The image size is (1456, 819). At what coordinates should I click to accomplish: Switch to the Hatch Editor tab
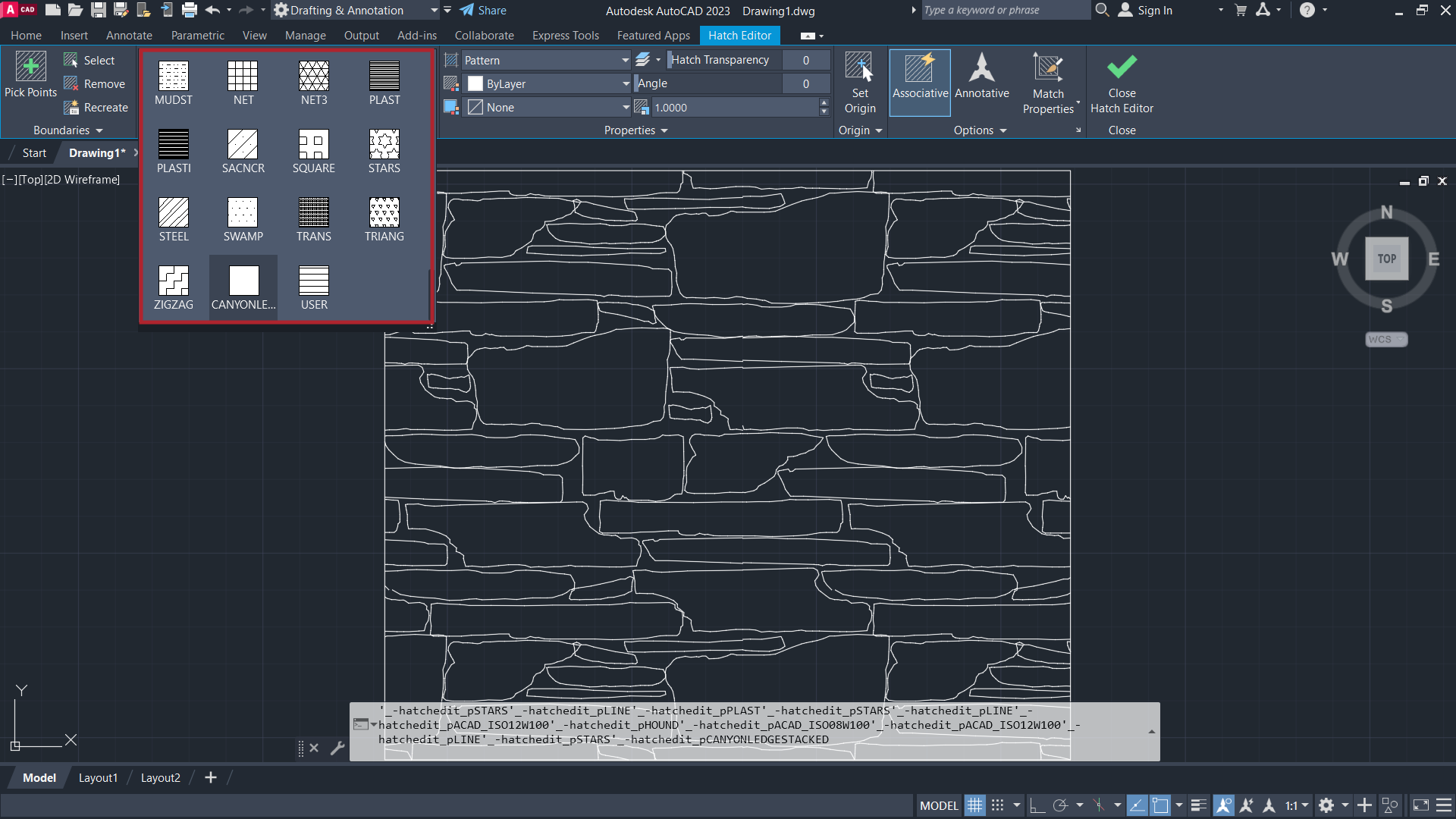coord(739,35)
